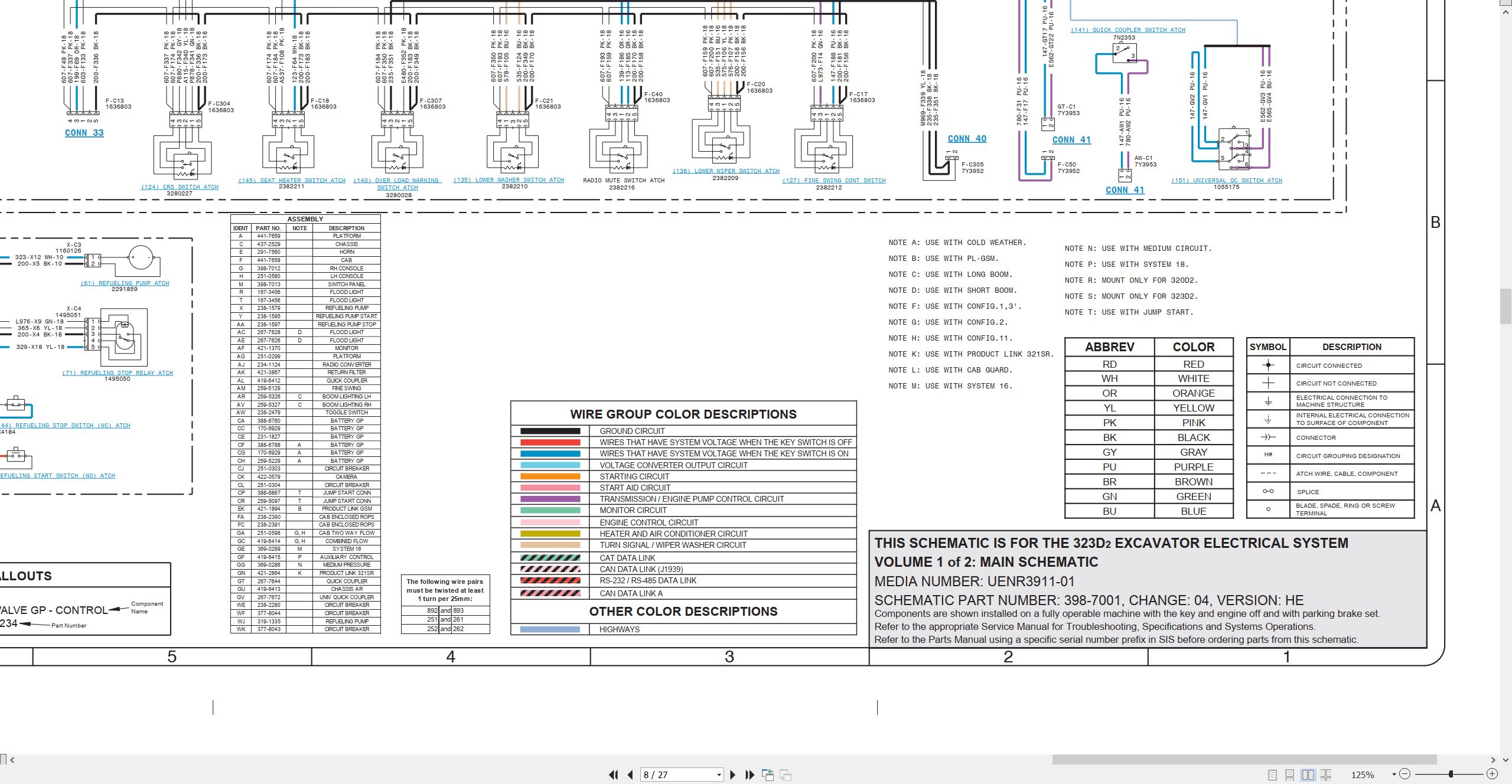Click the RADIO MUTE SWITCH ATCH label
Screen dimensions: 1512x784
624,181
